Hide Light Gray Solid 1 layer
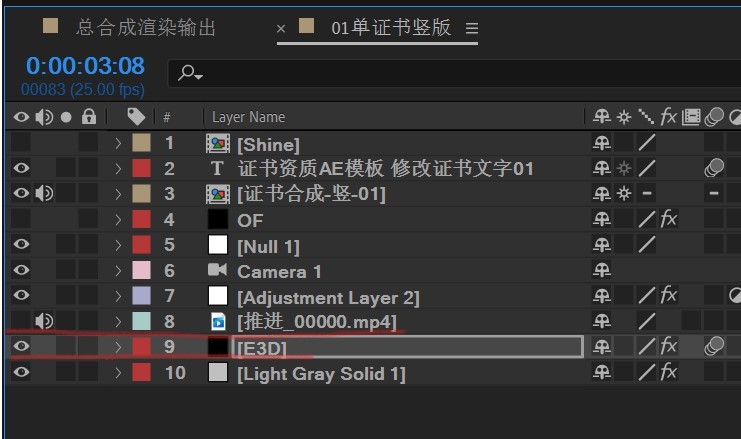This screenshot has width=741, height=439. click(21, 372)
